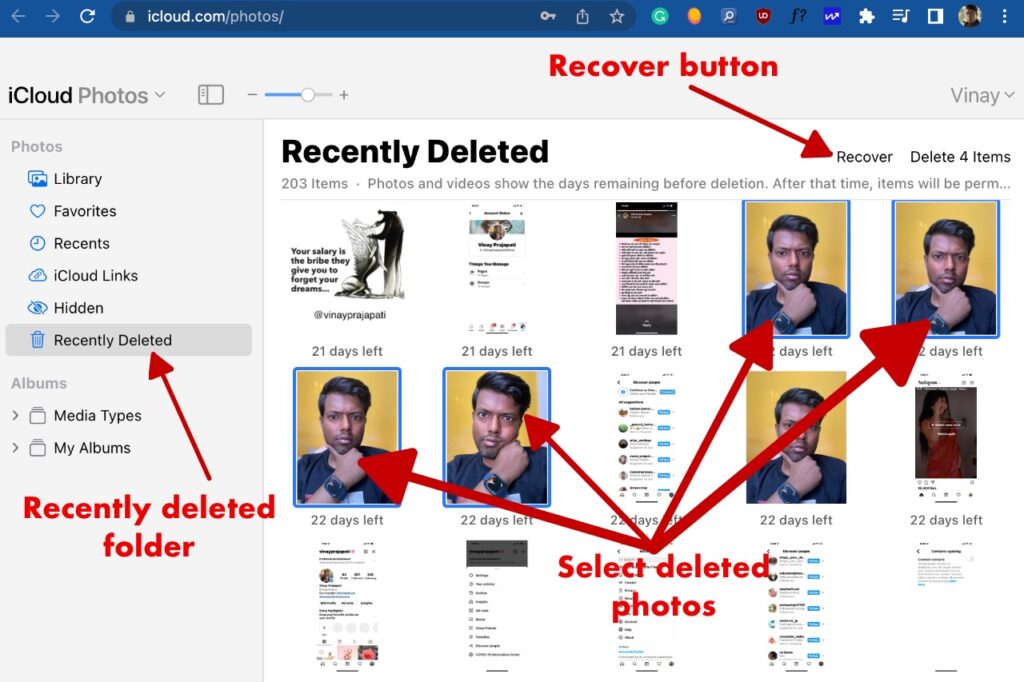Viewport: 1024px width, 682px height.
Task: Click the thumbnail size slider handle
Action: coord(308,95)
